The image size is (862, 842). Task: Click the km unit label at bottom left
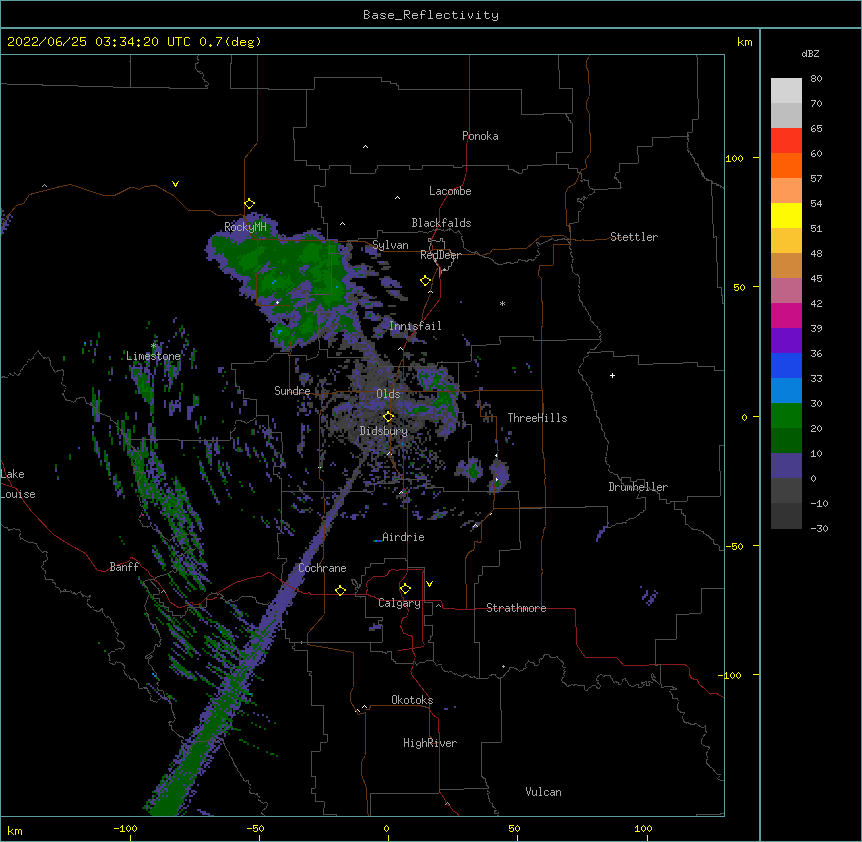click(x=15, y=831)
